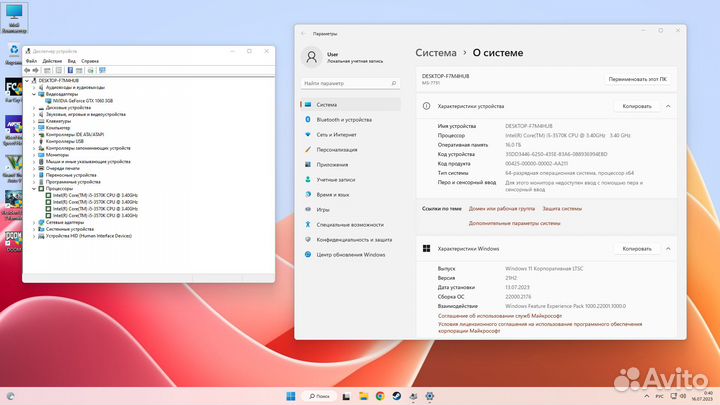Open the Recycle Bin desktop icon
The image size is (720, 405).
pyautogui.click(x=14, y=54)
